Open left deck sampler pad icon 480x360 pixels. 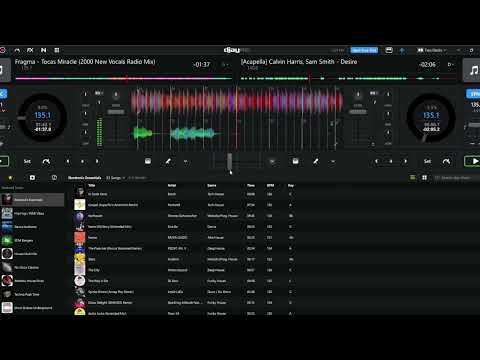click(x=148, y=161)
